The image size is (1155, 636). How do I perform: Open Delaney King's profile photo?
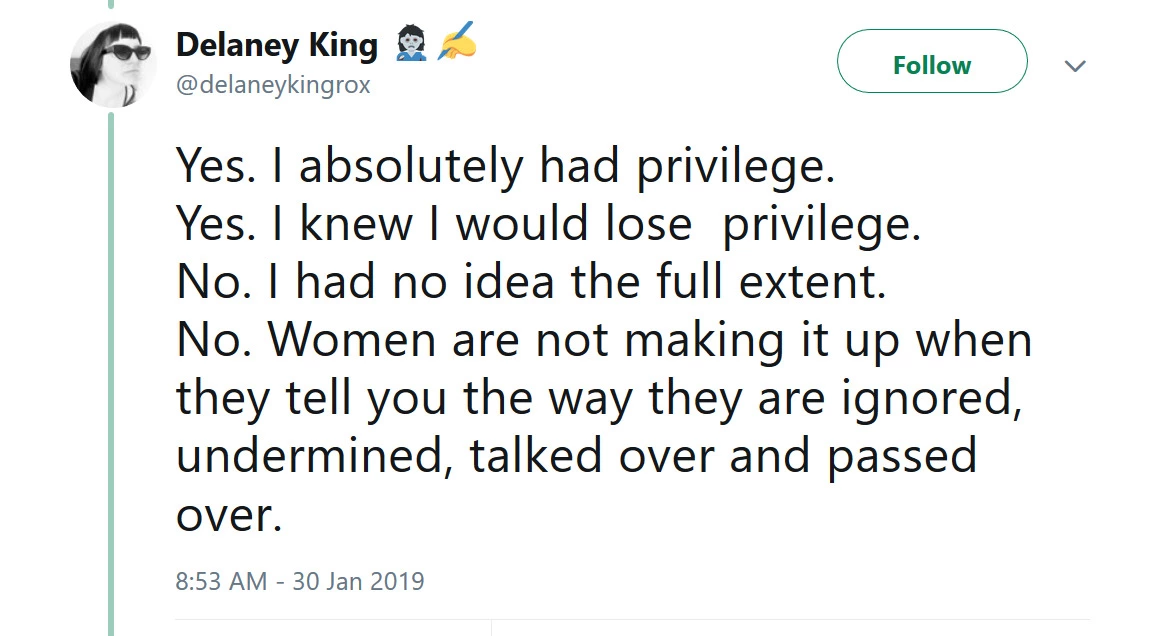111,66
